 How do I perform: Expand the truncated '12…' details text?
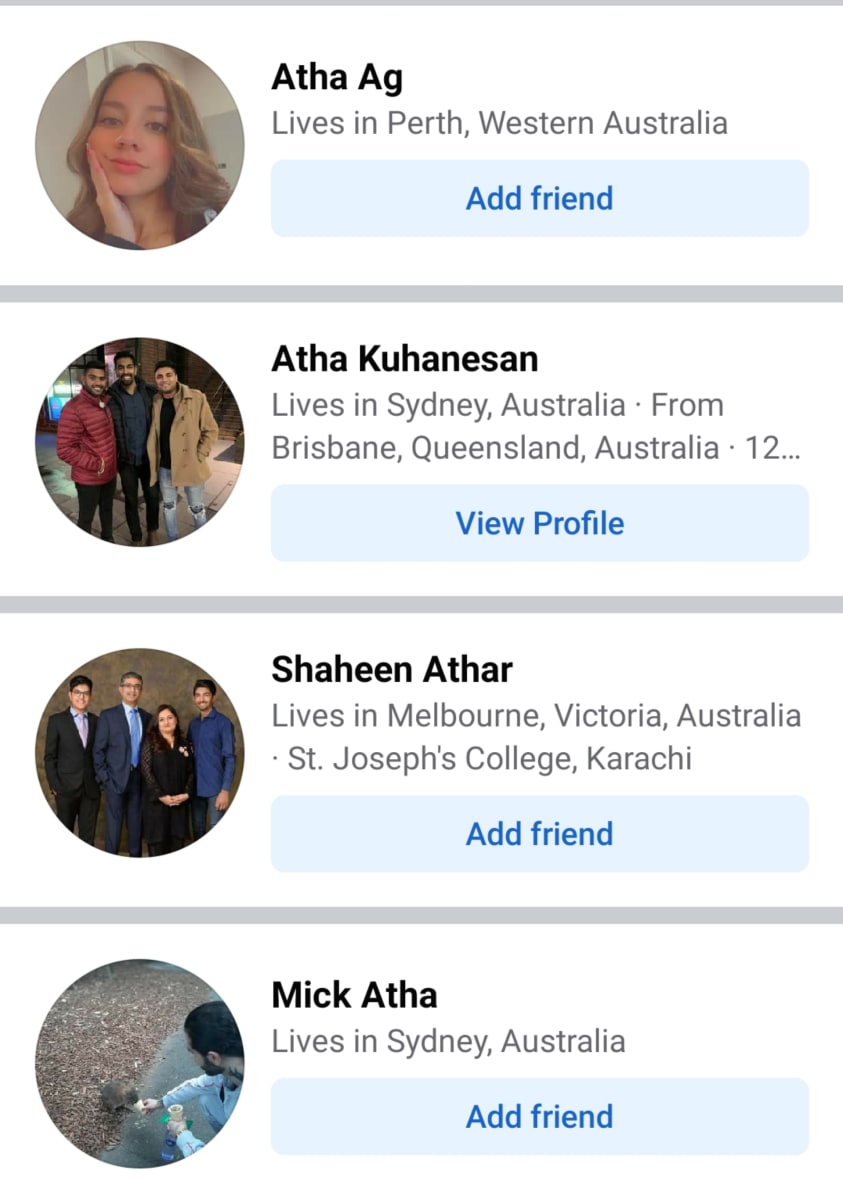(773, 448)
